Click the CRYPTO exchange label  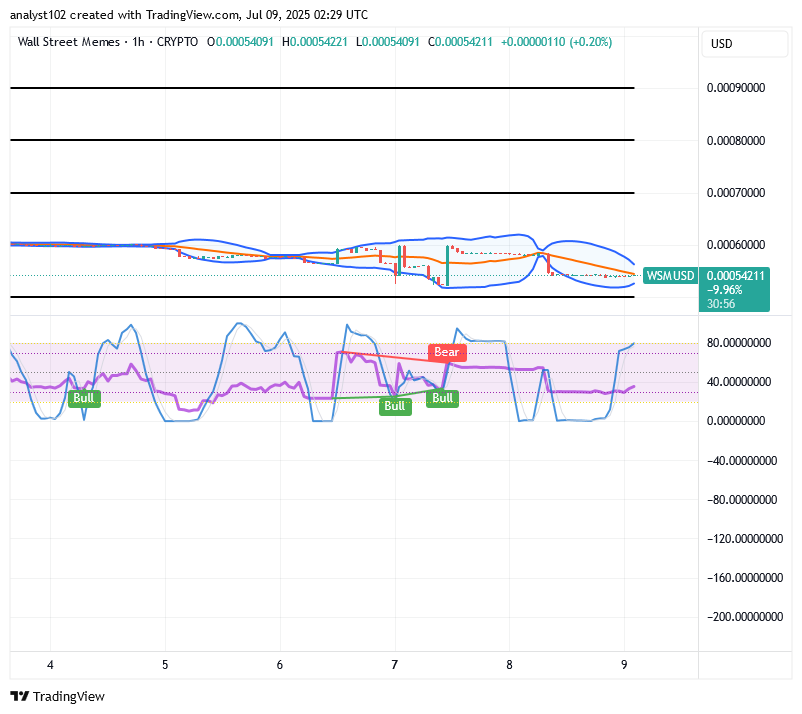coord(177,42)
